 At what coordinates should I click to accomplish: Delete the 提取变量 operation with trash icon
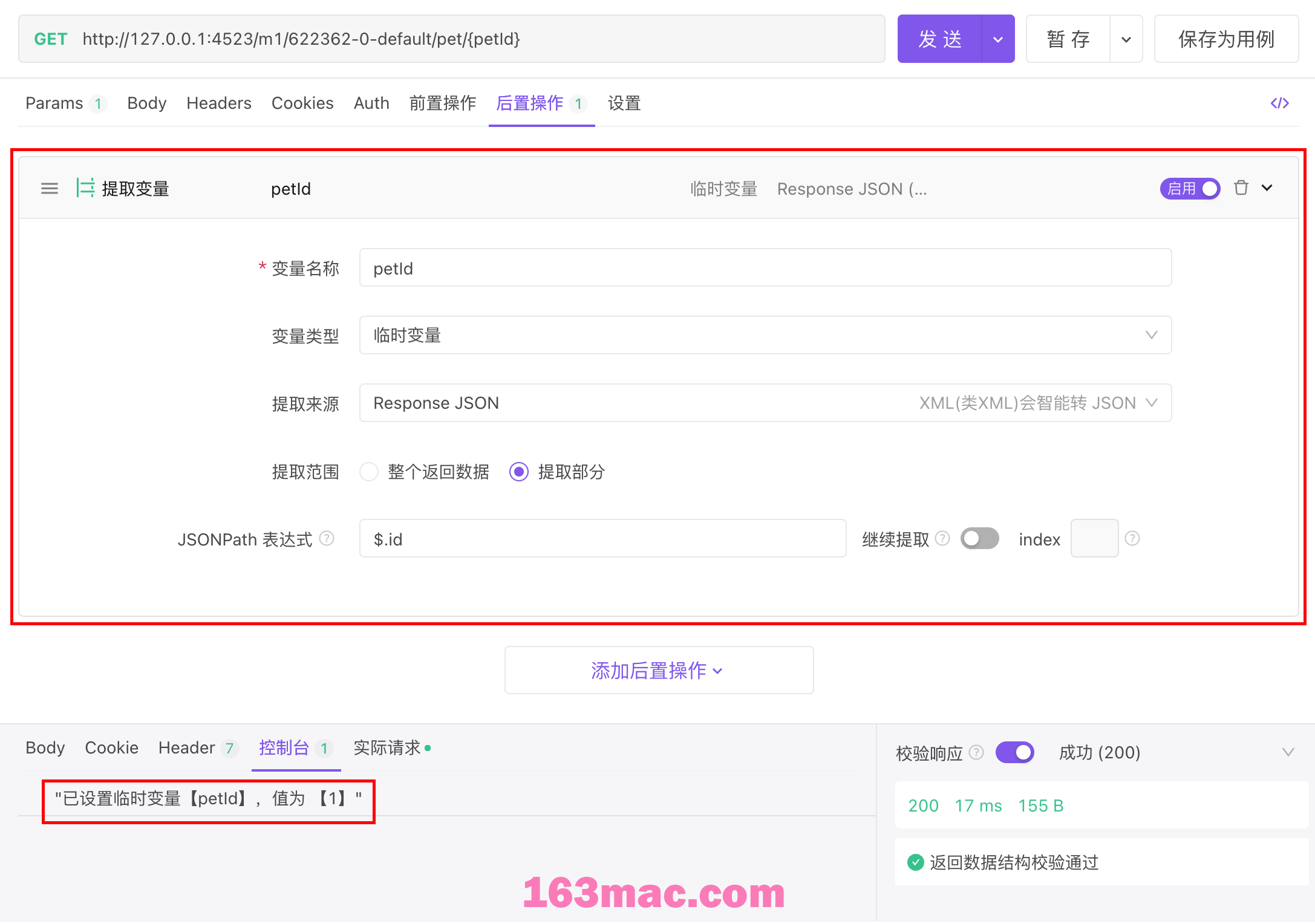pos(1241,188)
